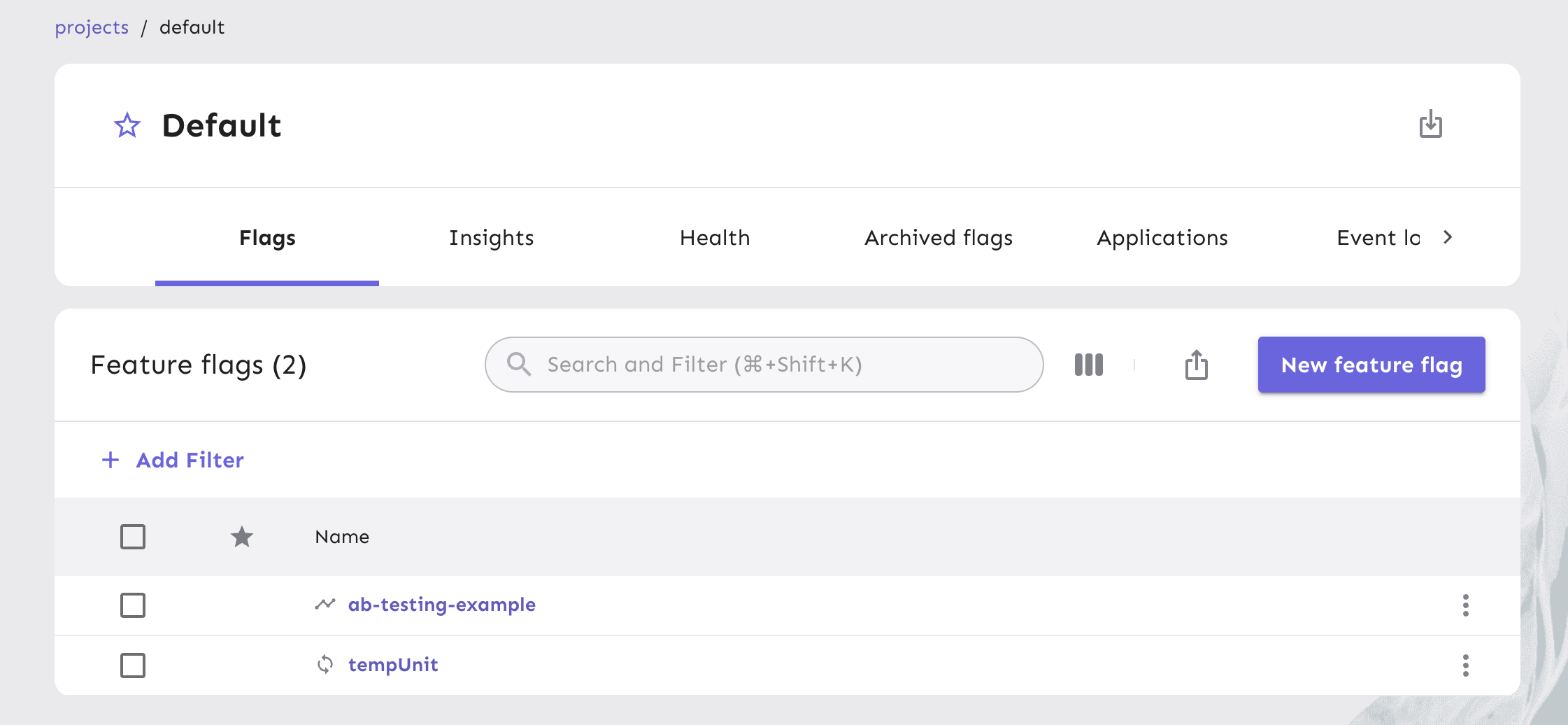Open the Archived flags tab
1568x725 pixels.
(x=938, y=237)
